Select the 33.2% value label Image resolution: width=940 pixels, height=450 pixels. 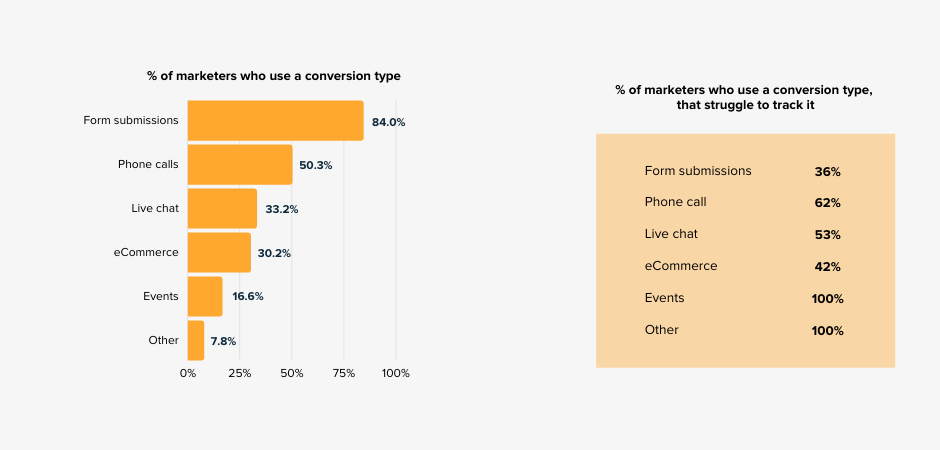point(281,209)
